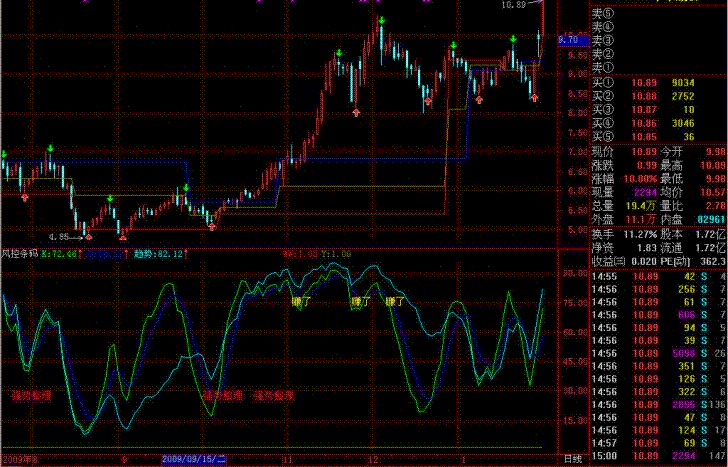Click the red up arrow after the 趋势:82.12 value
728x467 pixels.
(186, 254)
